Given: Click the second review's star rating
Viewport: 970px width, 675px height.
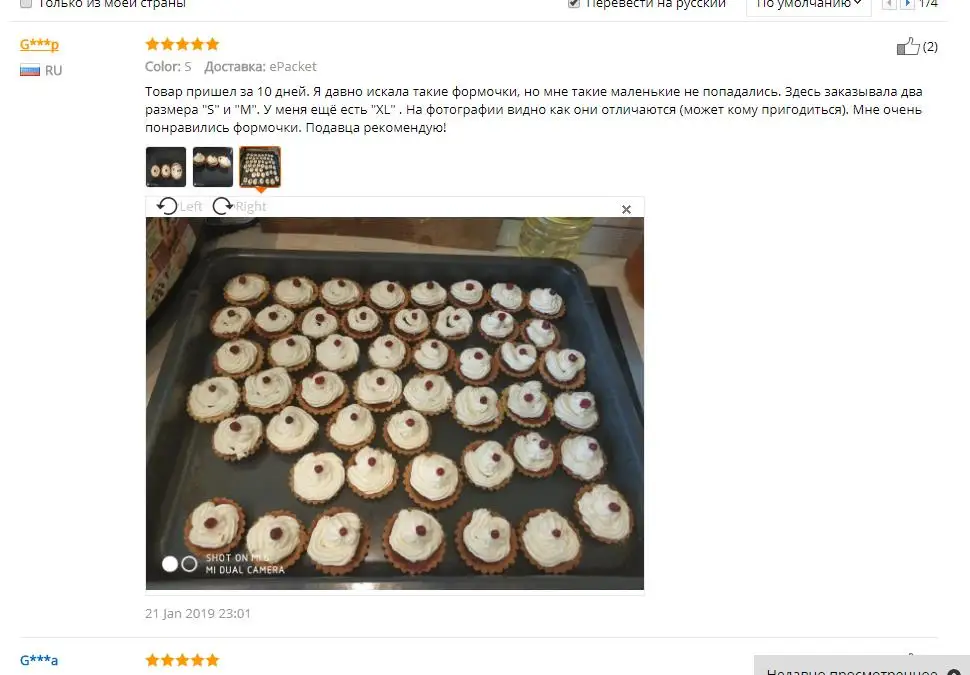Looking at the screenshot, I should point(182,660).
